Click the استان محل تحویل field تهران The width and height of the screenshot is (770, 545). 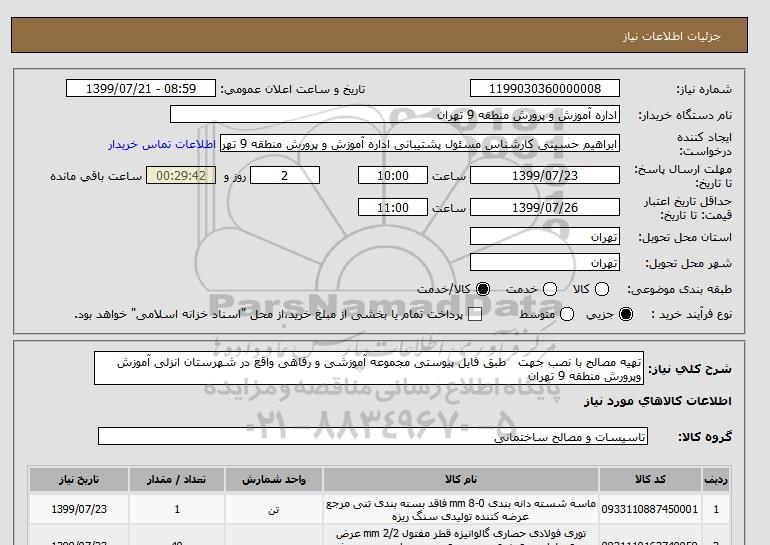point(545,236)
